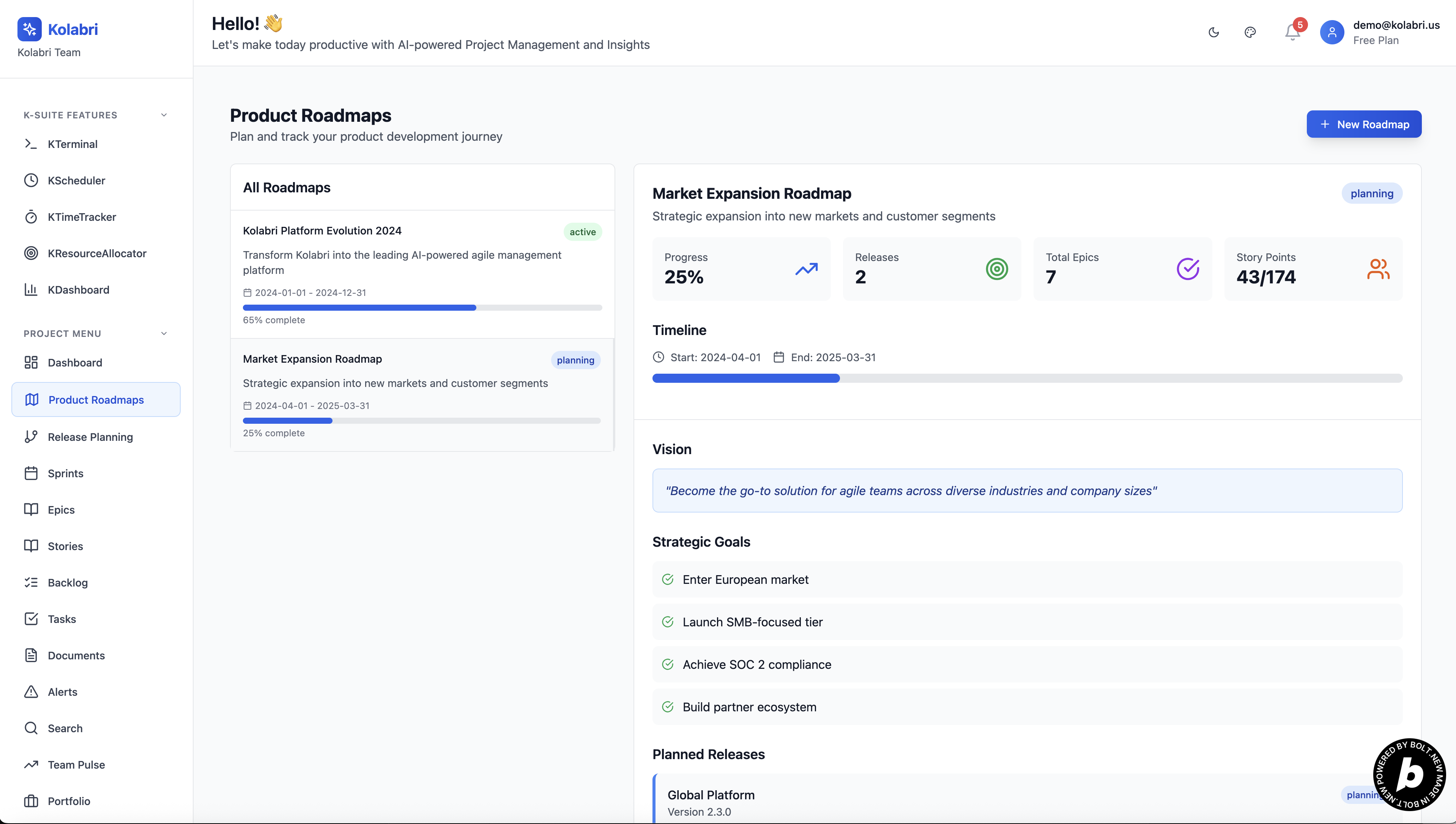Go to Release Planning menu item
1456x824 pixels.
pyautogui.click(x=90, y=436)
